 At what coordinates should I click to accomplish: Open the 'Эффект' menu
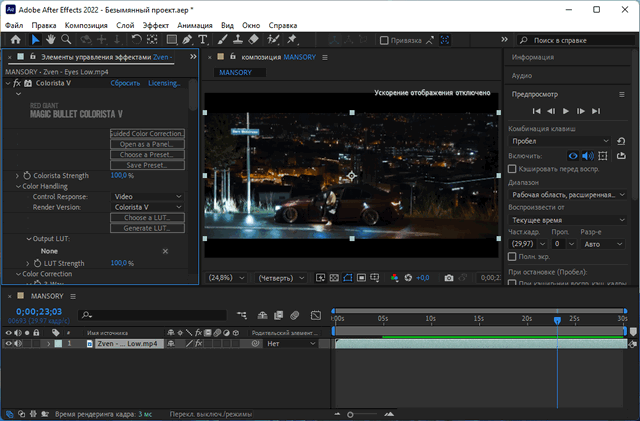coord(156,23)
